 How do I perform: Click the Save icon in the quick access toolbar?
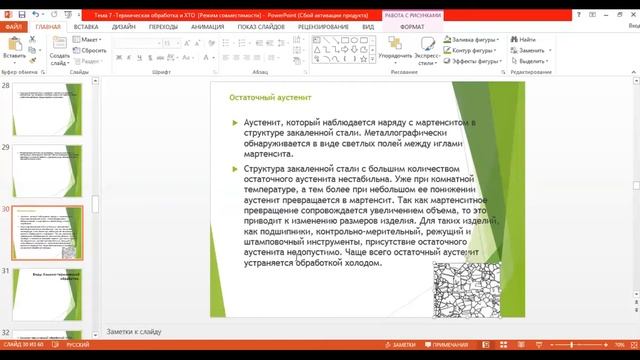22,15
